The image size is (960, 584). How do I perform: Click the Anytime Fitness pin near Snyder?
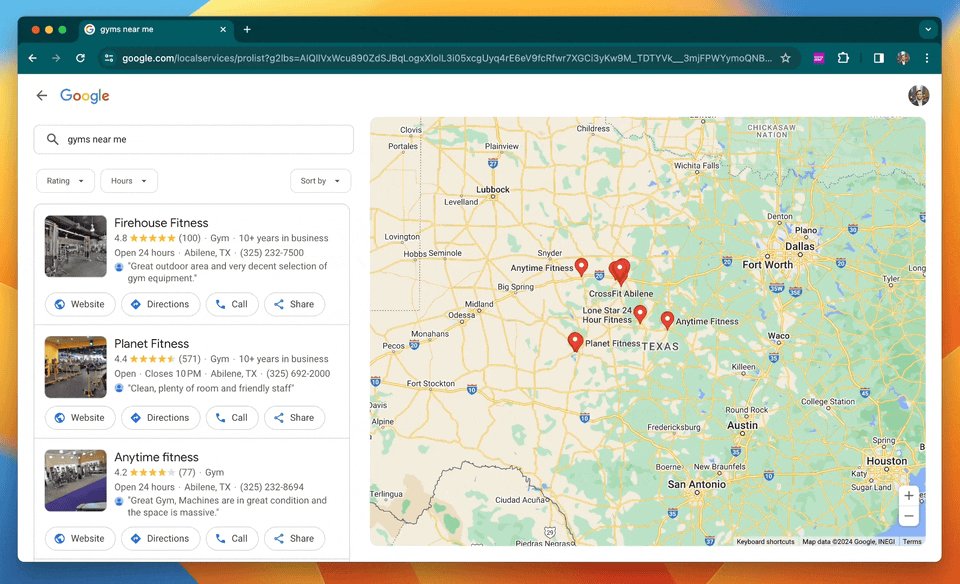[x=581, y=266]
